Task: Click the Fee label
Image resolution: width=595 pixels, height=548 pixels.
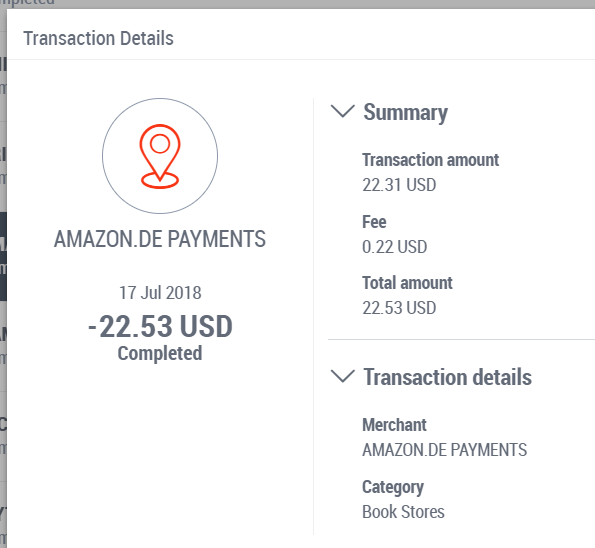Action: coord(374,222)
